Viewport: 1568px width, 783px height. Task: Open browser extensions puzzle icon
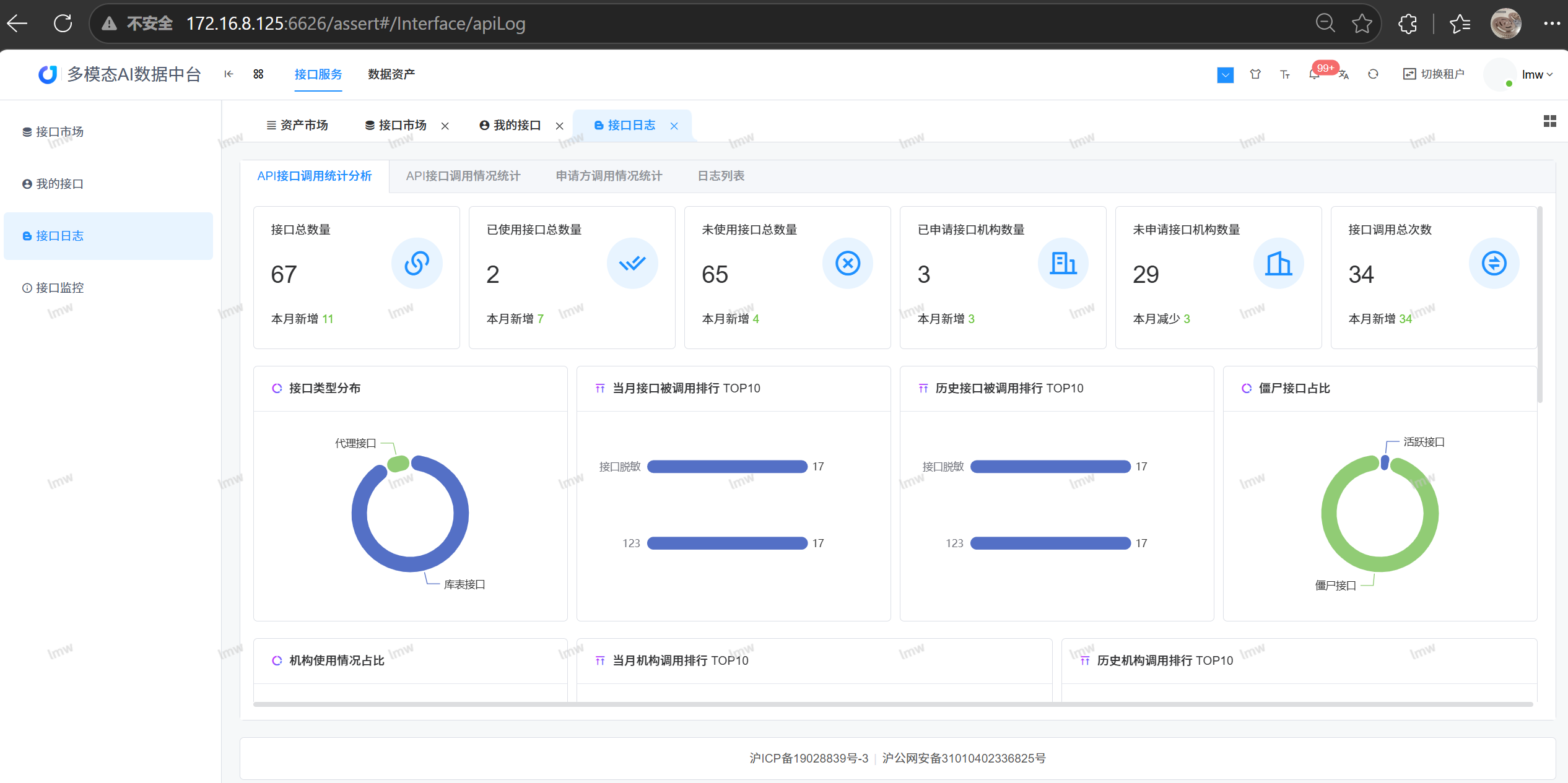pyautogui.click(x=1408, y=24)
